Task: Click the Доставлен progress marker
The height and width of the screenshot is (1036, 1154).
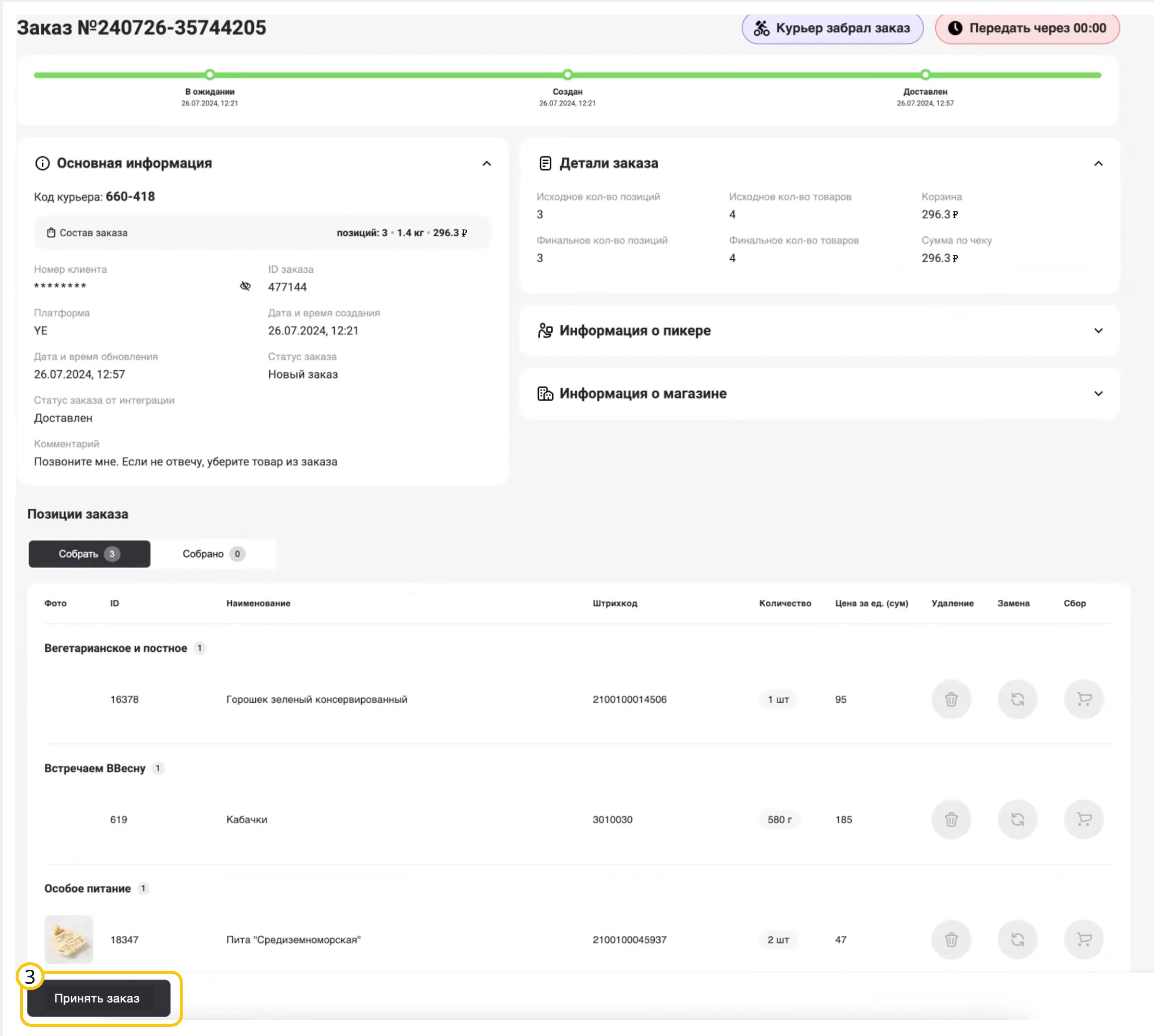Action: pos(925,74)
